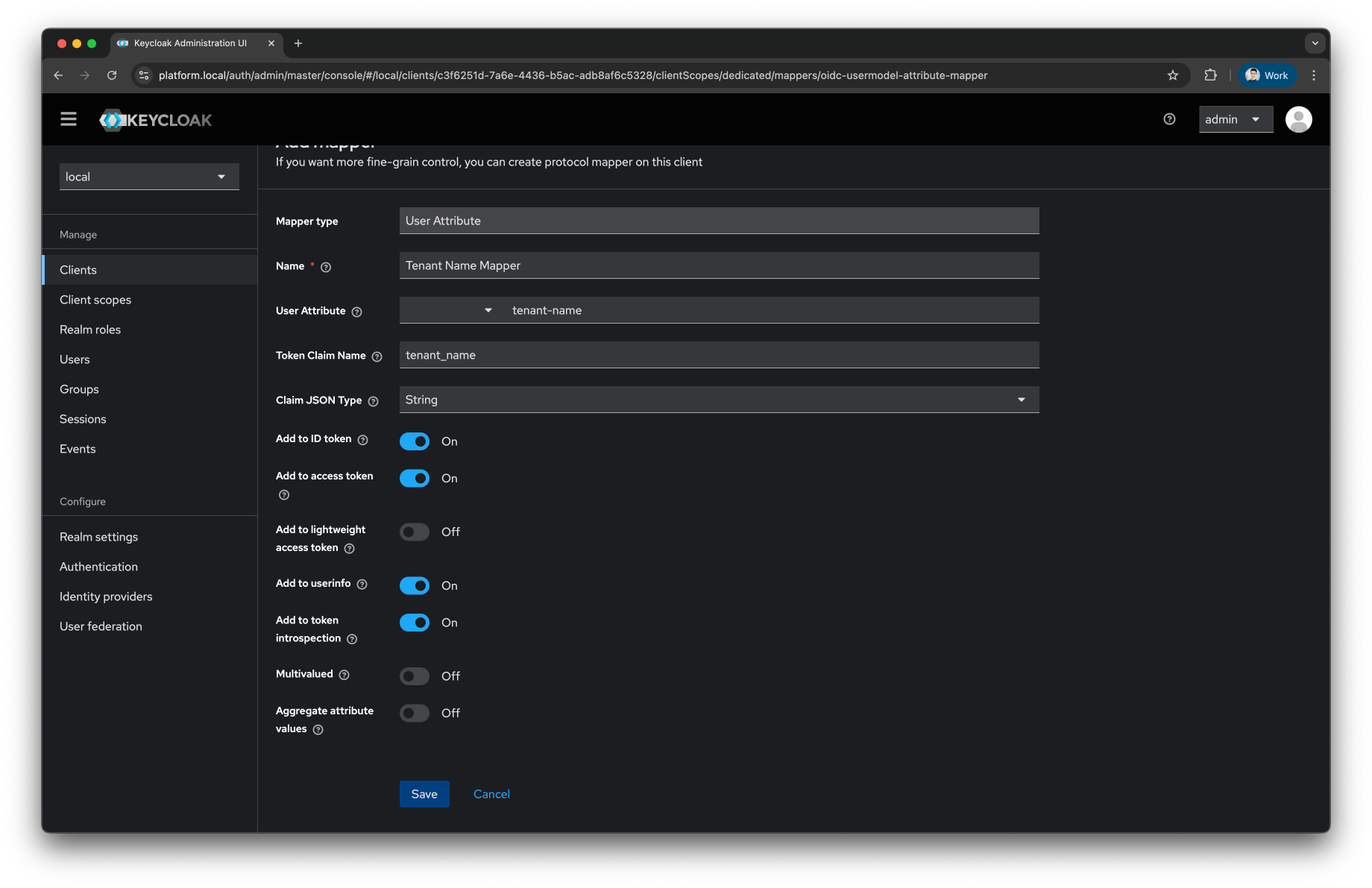Open the admin account dropdown
This screenshot has width=1372, height=888.
click(x=1235, y=119)
